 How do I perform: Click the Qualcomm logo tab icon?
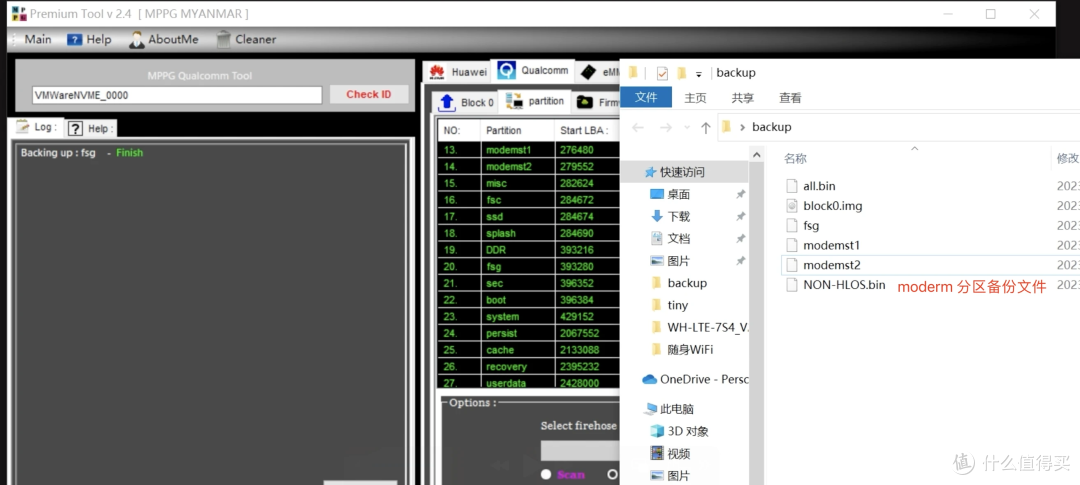[507, 71]
